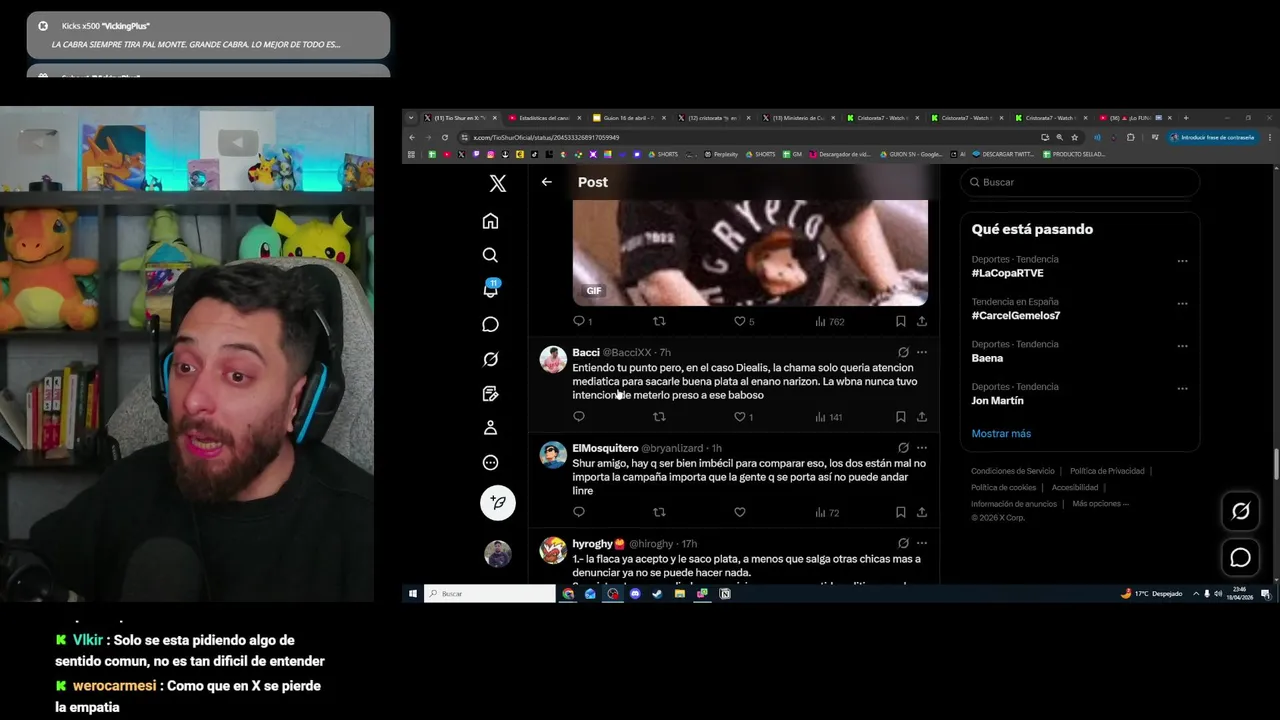Share ElMosquitero's comment
The height and width of the screenshot is (720, 1280).
[x=921, y=512]
